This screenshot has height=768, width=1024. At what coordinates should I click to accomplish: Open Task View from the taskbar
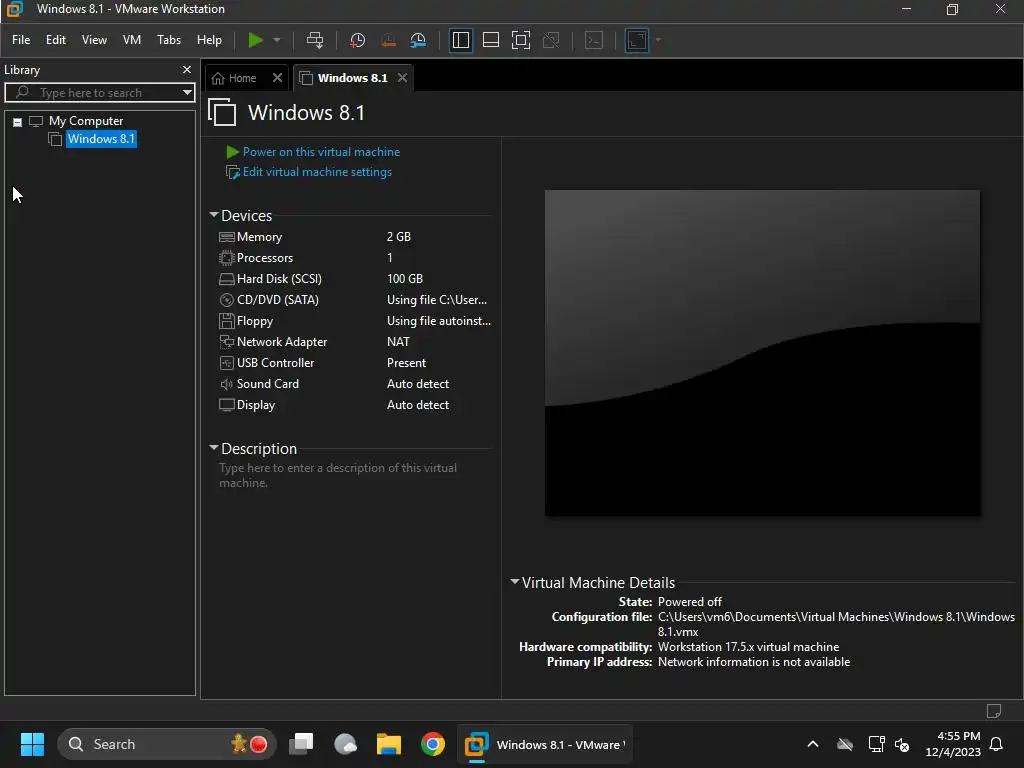(x=301, y=744)
